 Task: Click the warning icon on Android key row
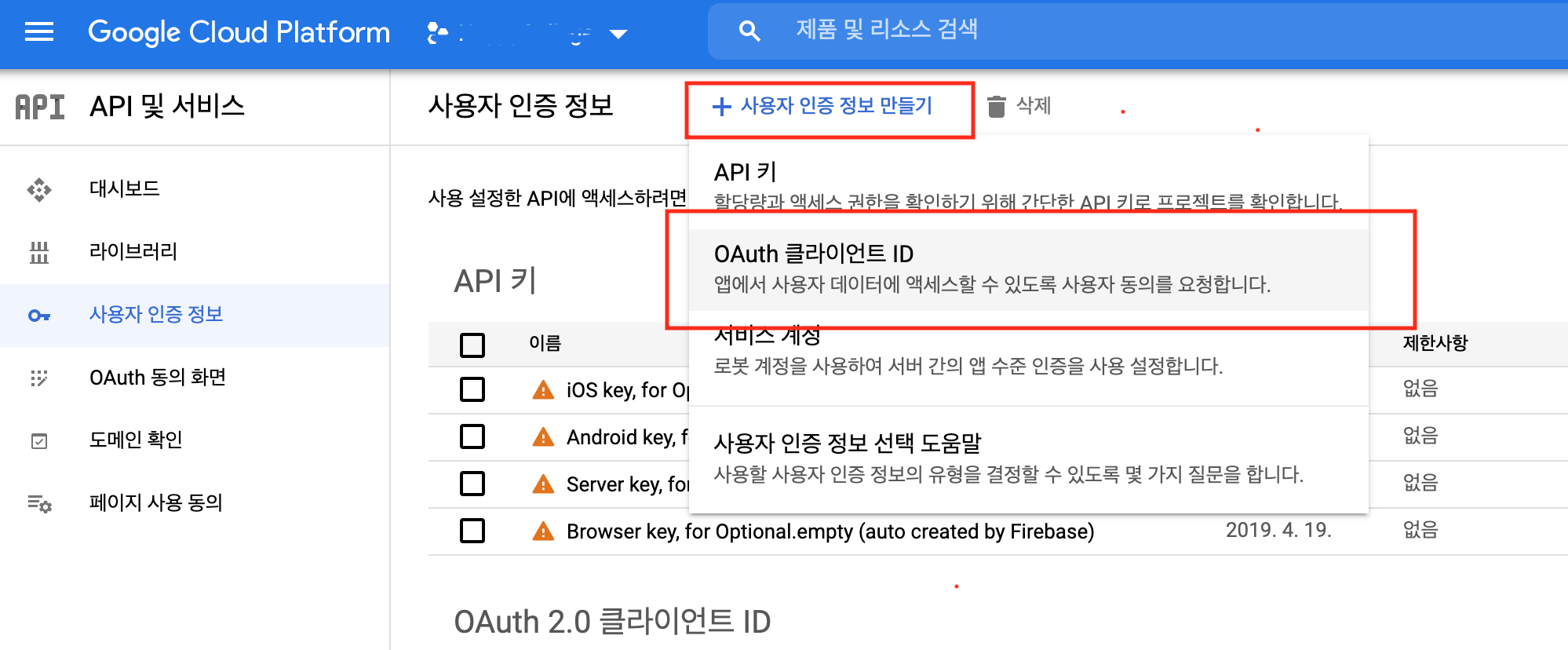point(543,437)
